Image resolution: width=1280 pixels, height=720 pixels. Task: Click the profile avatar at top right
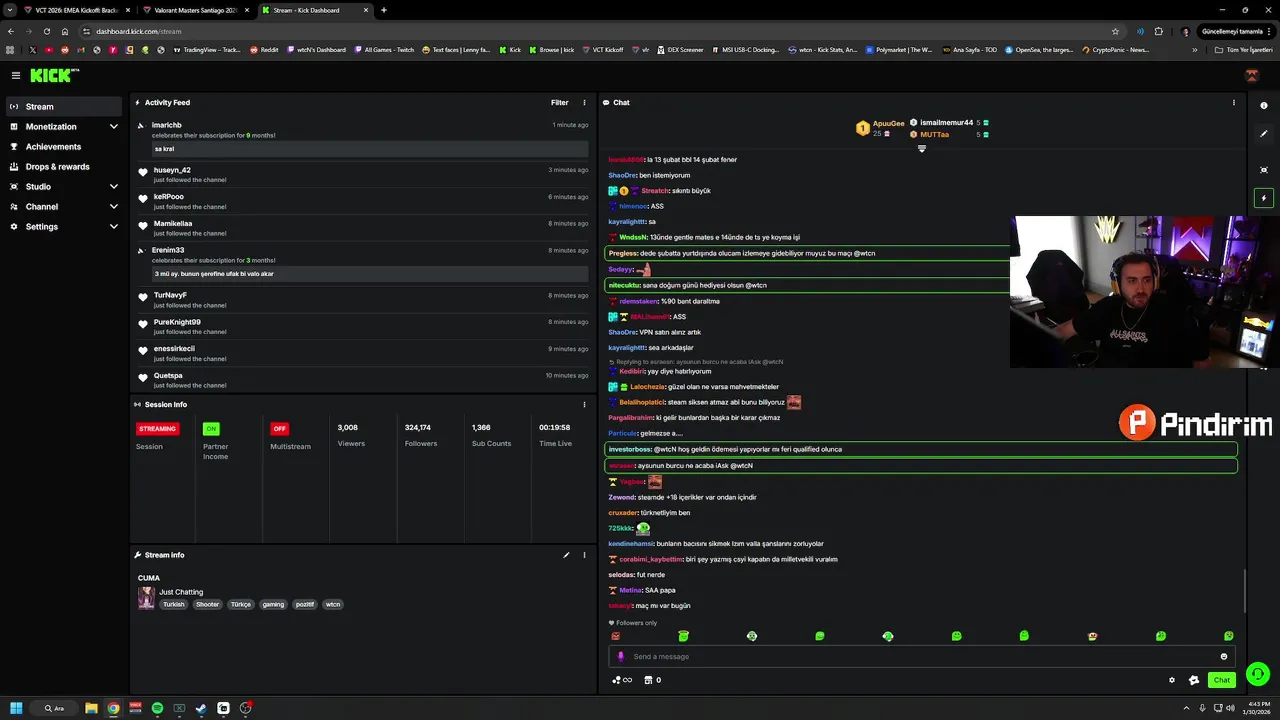click(x=1251, y=75)
